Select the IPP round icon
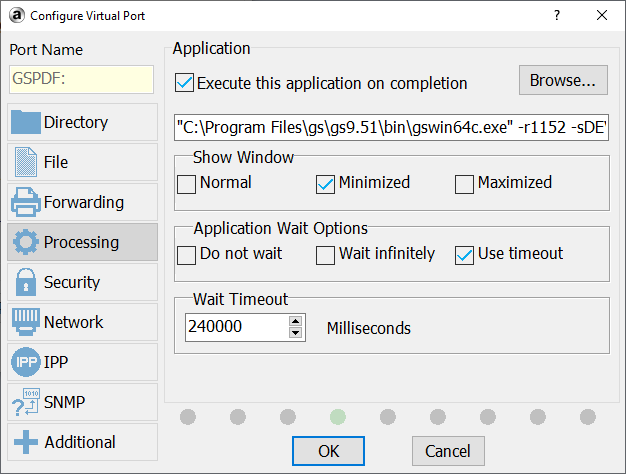This screenshot has height=474, width=626. coord(26,363)
